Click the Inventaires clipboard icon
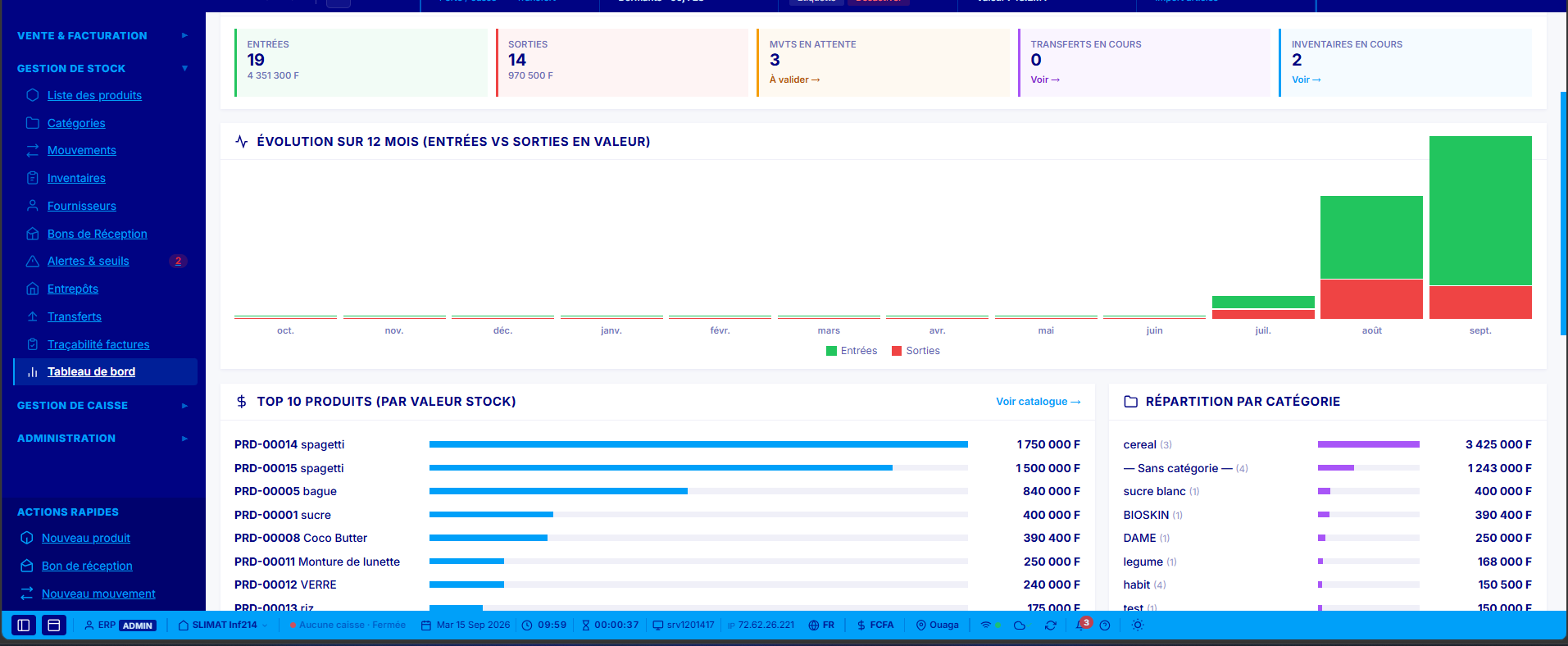The width and height of the screenshot is (1568, 646). pyautogui.click(x=33, y=178)
